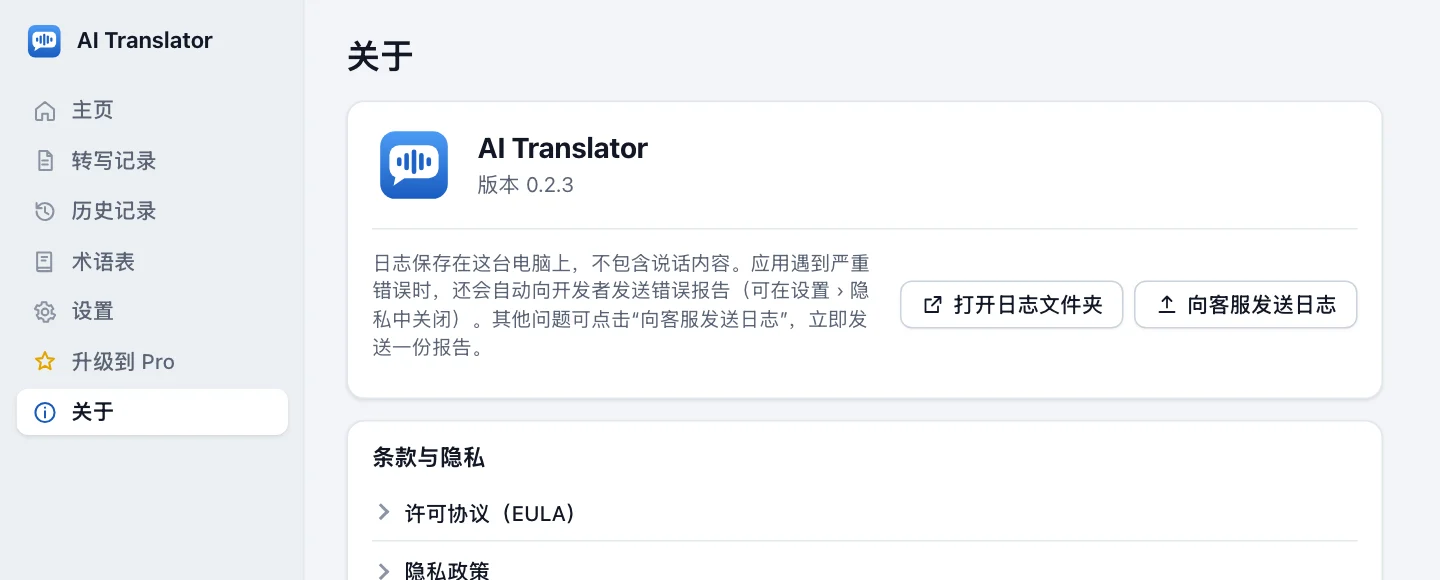The image size is (1440, 580).
Task: Open the 主页 sidebar item
Action: click(152, 111)
